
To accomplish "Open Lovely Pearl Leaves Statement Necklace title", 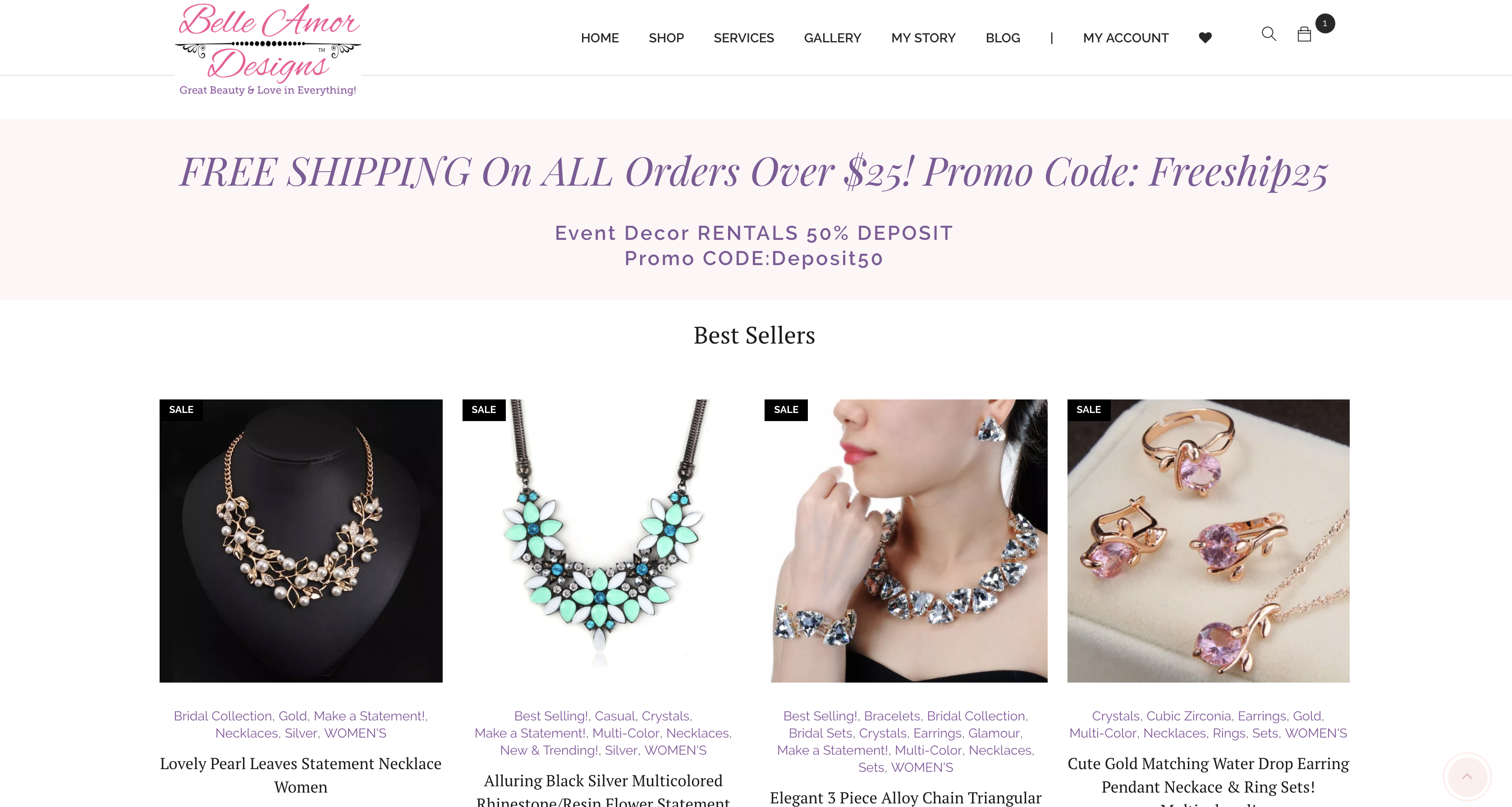I will (x=301, y=775).
